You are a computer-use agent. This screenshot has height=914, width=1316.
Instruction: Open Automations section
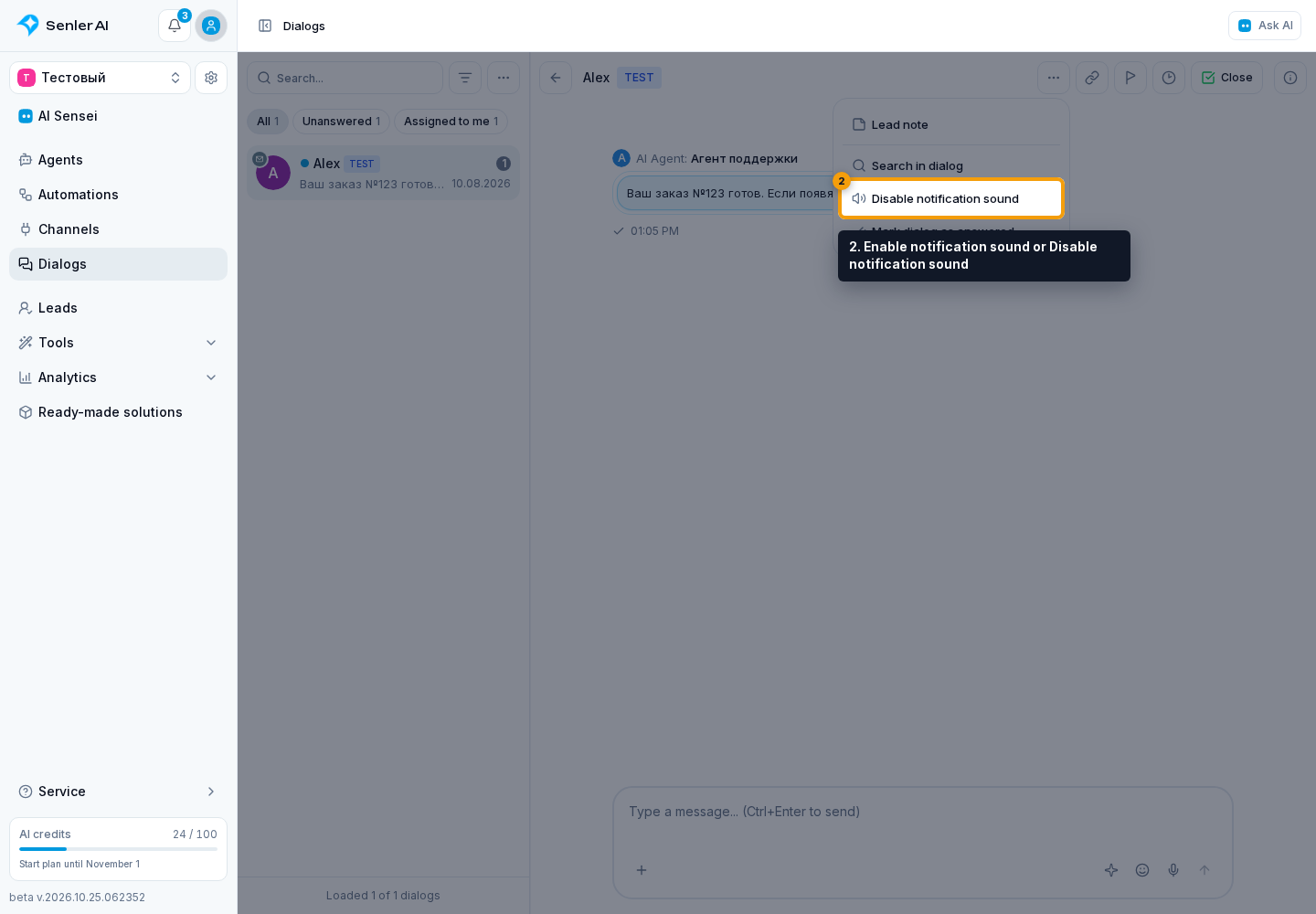coord(118,195)
